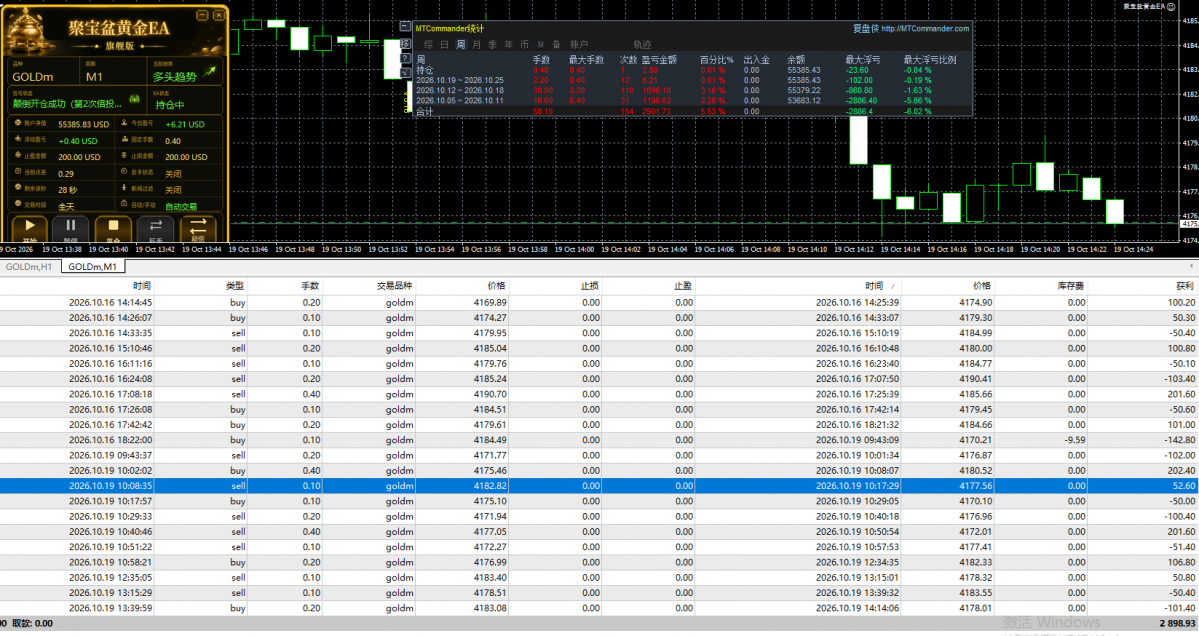Select the 月 monthly statistics tab
The width and height of the screenshot is (1199, 636).
pyautogui.click(x=476, y=44)
